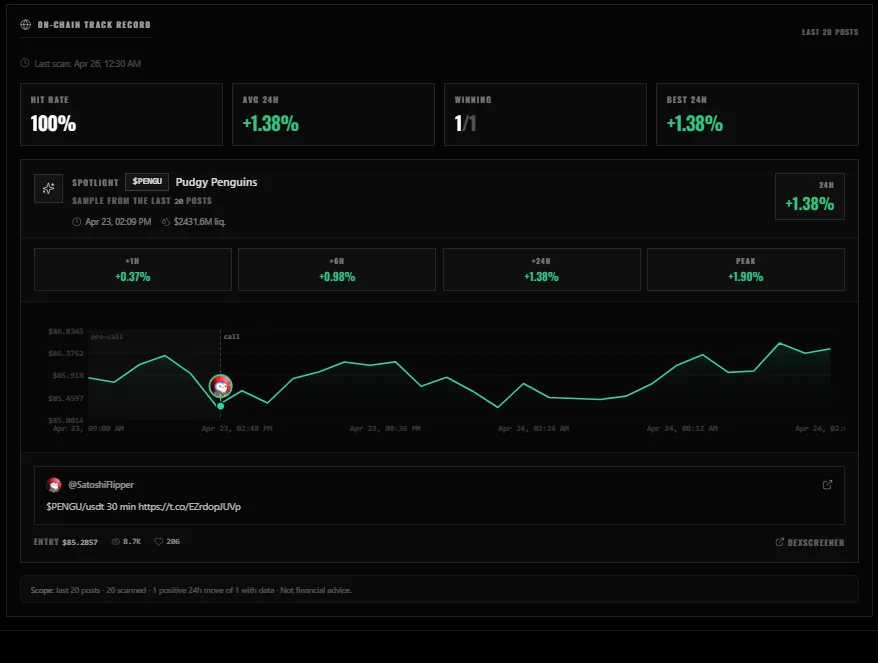Click the Last 20 Posts label
878x663 pixels.
pos(830,32)
